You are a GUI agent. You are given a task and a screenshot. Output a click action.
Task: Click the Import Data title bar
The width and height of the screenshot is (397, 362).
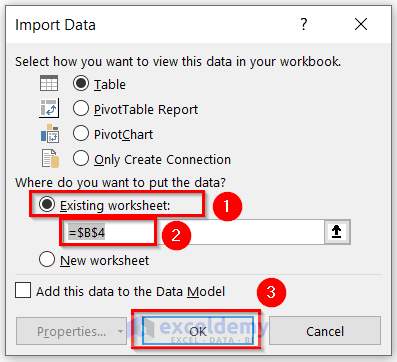(x=150, y=25)
